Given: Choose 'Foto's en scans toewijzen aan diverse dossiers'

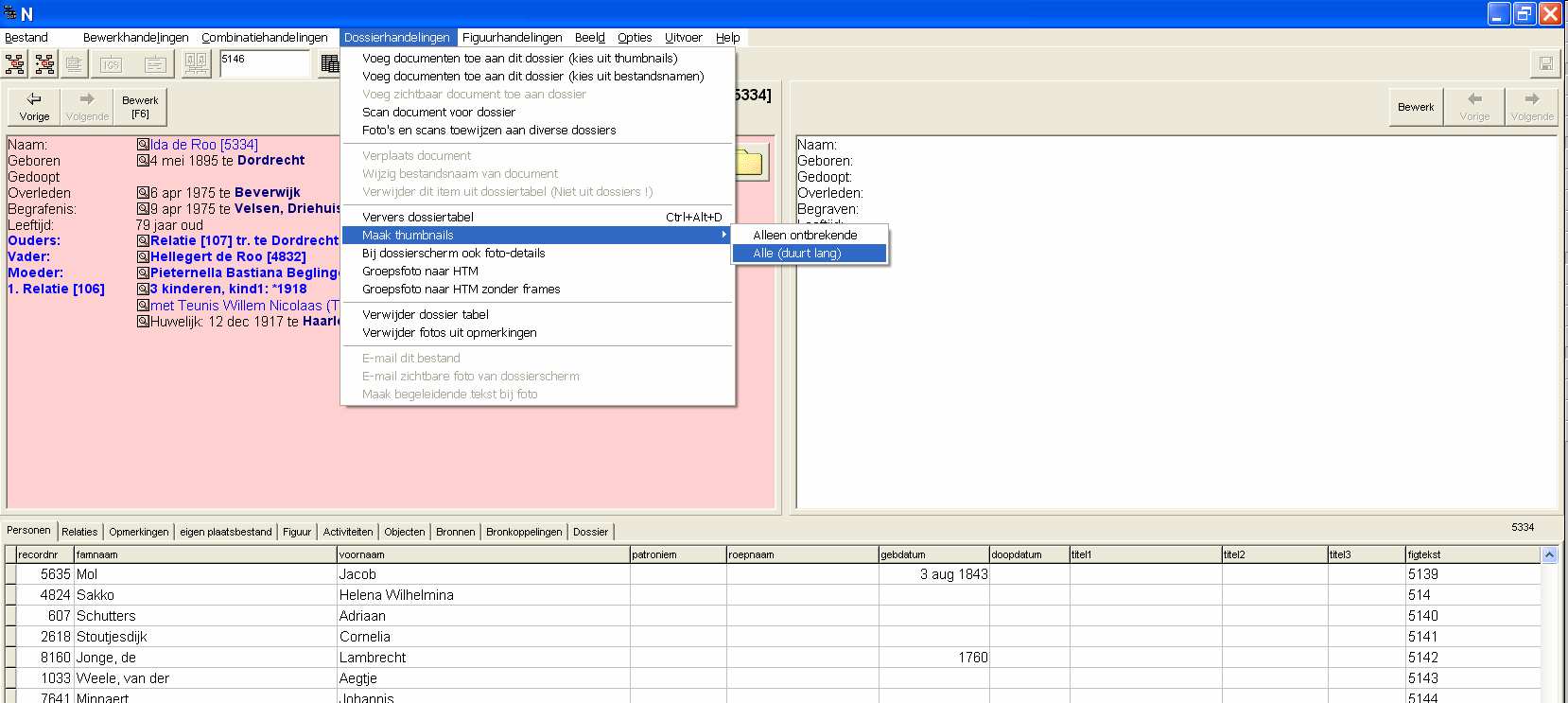Looking at the screenshot, I should coord(537,131).
